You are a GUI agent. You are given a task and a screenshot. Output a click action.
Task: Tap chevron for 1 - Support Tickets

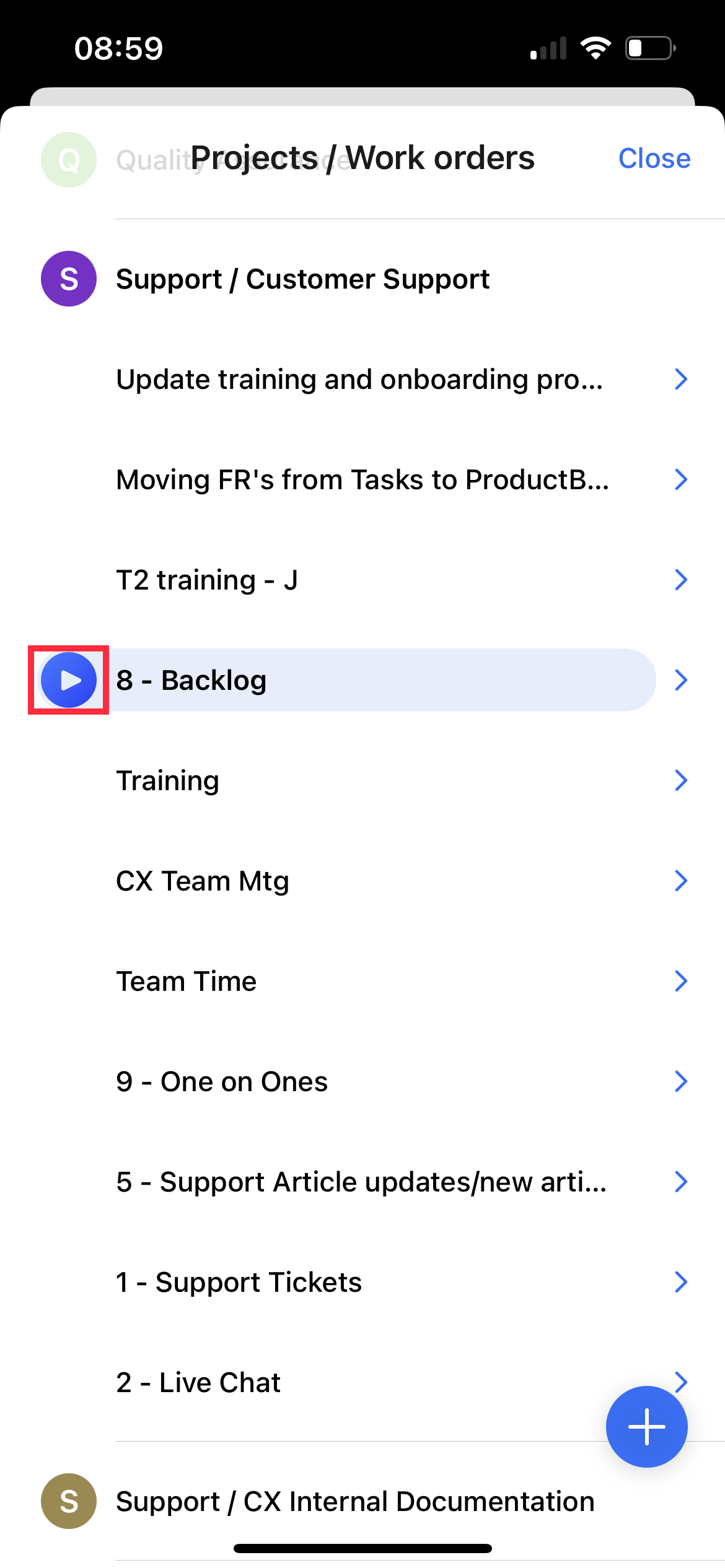pos(681,1282)
